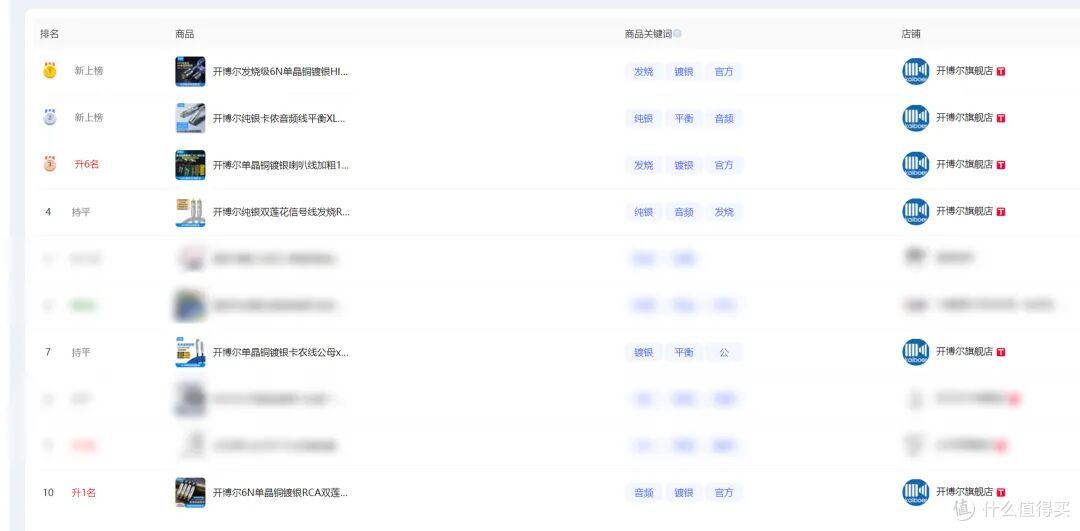Open 开博尔旗舰店 shop name in rank 10 row
Image resolution: width=1080 pixels, height=531 pixels.
coord(964,492)
